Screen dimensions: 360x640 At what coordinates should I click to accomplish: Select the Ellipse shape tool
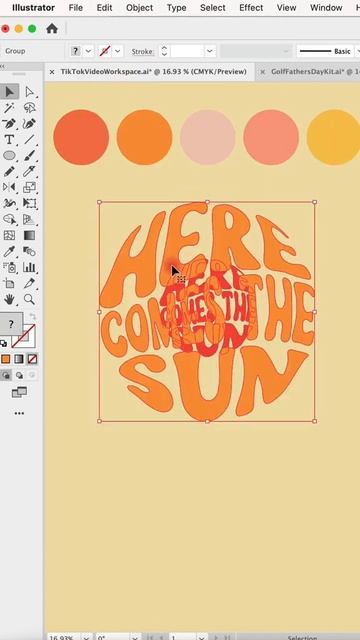9,156
